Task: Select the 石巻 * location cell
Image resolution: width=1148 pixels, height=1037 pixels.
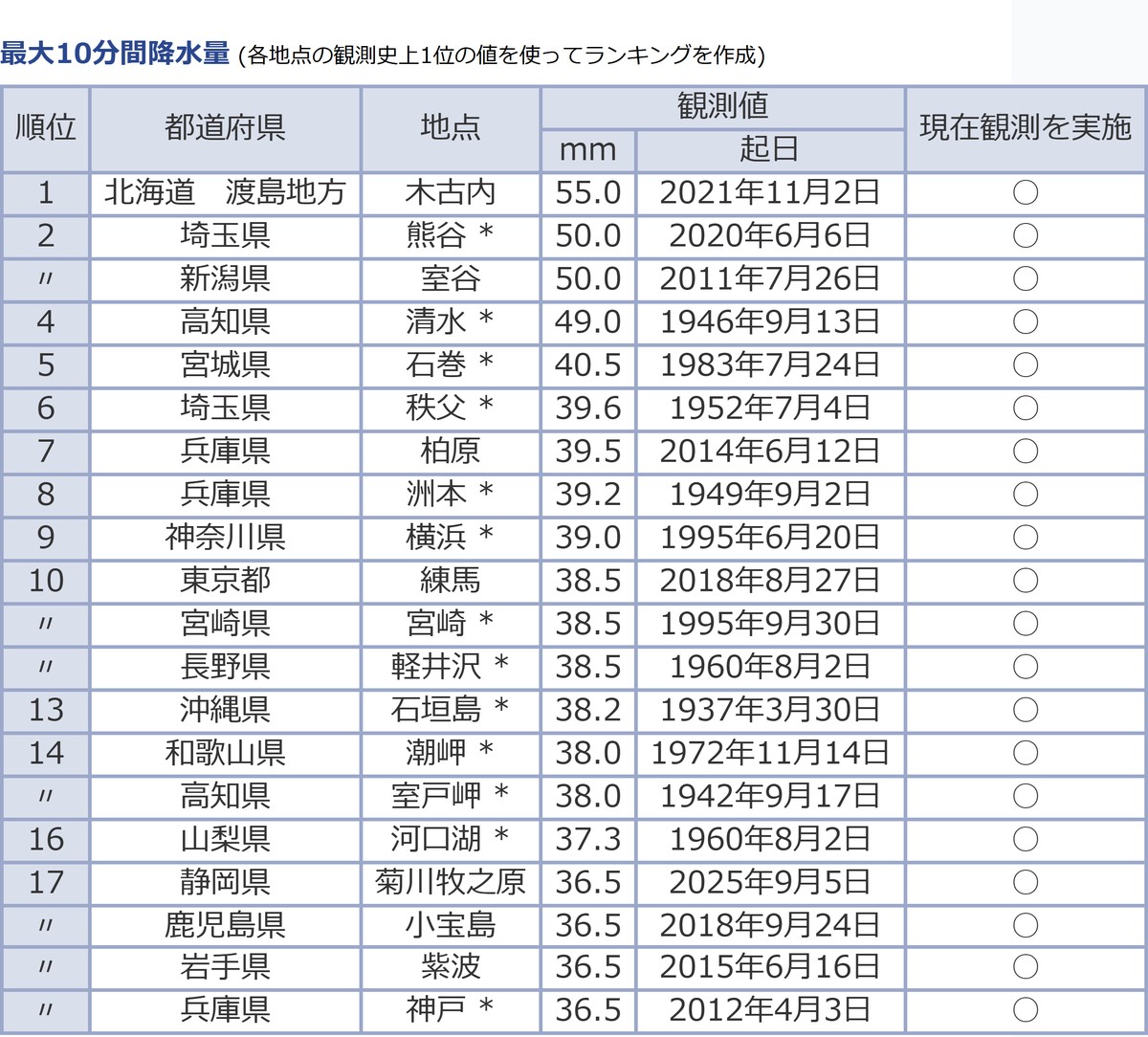Action: [x=451, y=365]
